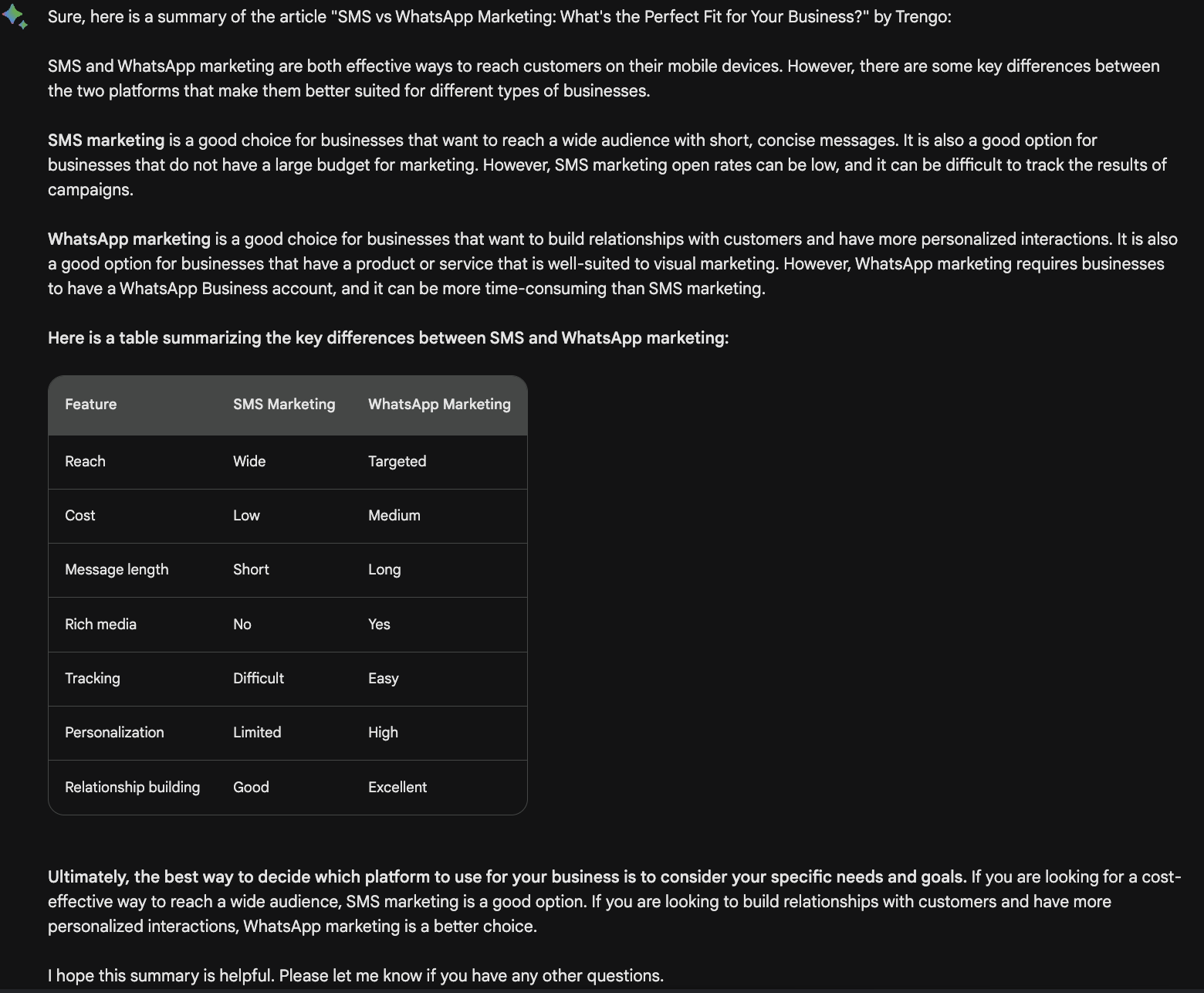Click the Rich media row label
Screen dimensions: 1204x993
(100, 625)
